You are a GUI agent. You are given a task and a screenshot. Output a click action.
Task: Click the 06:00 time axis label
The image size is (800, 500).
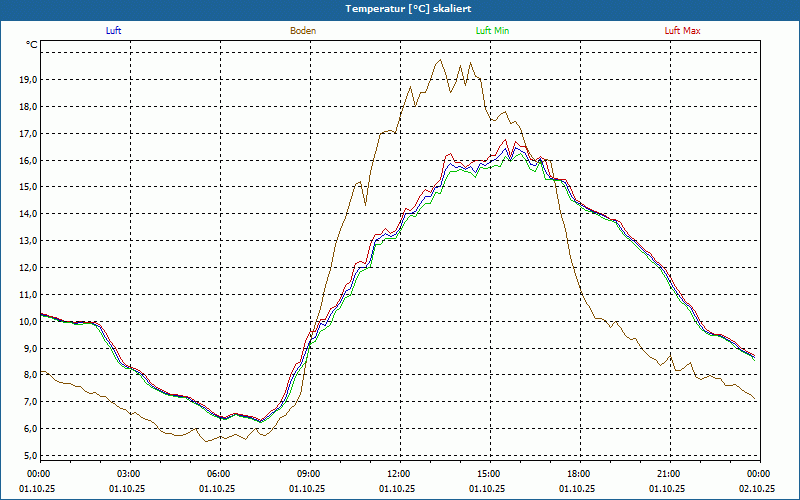(x=219, y=473)
